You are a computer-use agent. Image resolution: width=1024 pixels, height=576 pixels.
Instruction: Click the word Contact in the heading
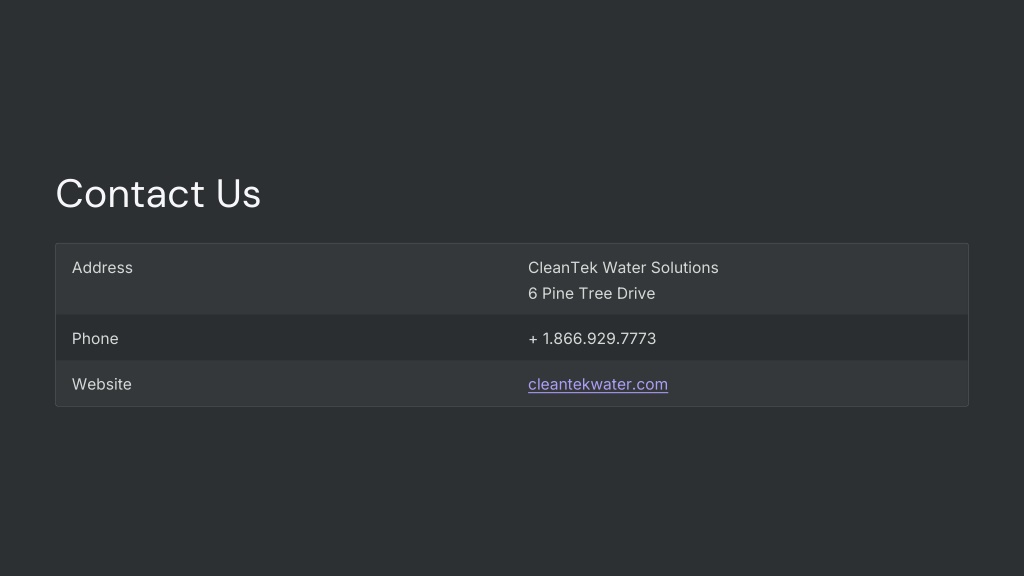[x=131, y=193]
